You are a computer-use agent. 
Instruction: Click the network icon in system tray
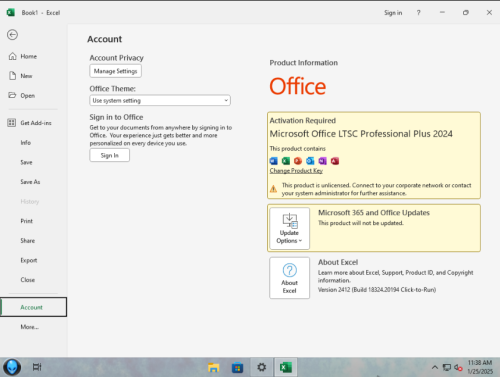pyautogui.click(x=447, y=367)
